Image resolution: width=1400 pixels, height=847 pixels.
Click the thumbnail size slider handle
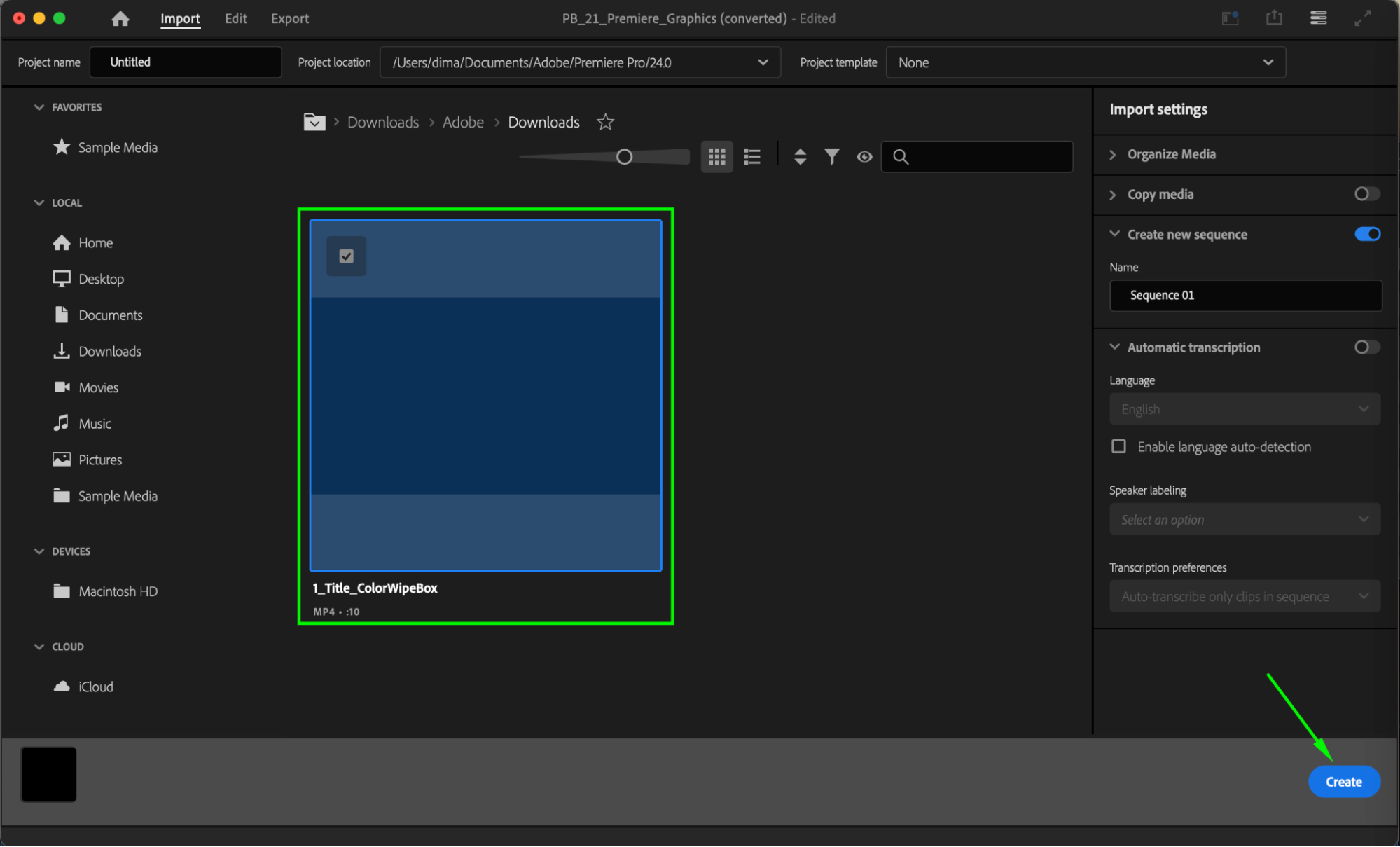pos(624,157)
